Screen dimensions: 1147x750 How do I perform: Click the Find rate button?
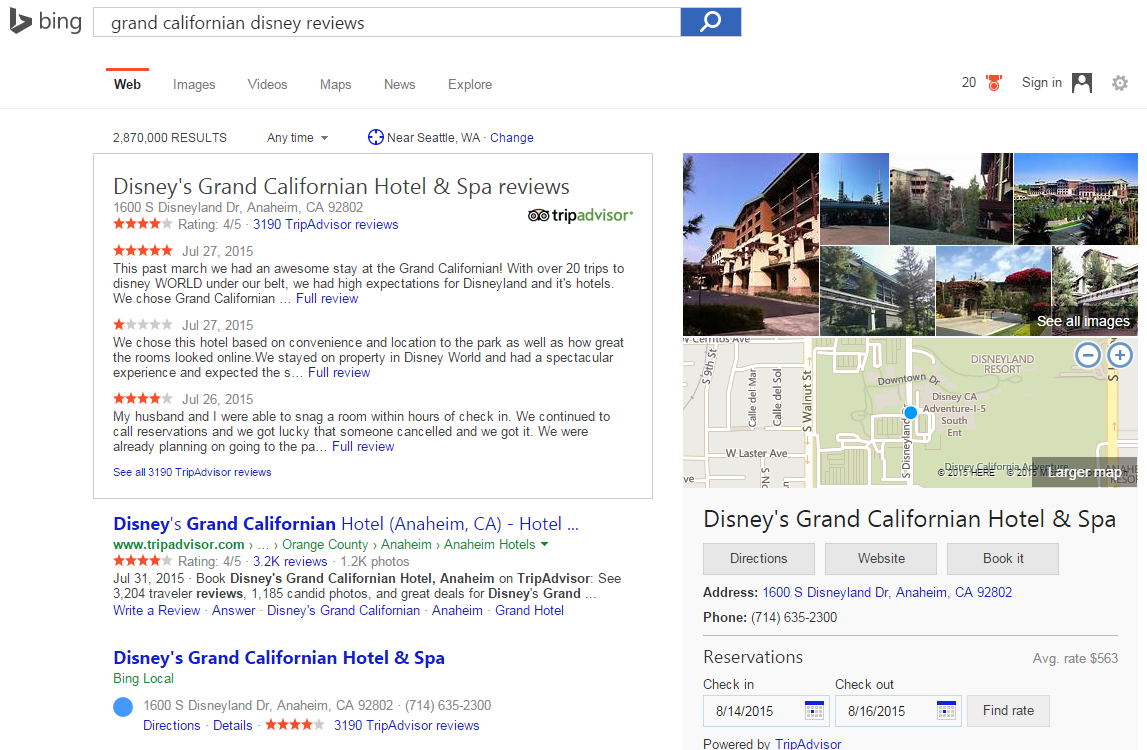(1008, 711)
